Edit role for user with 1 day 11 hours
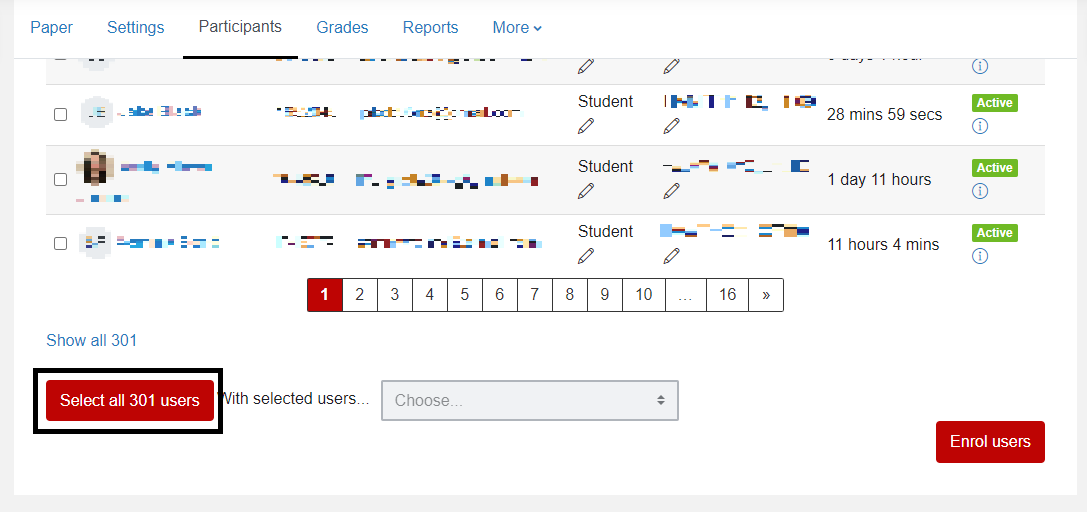The width and height of the screenshot is (1087, 512). click(x=586, y=191)
